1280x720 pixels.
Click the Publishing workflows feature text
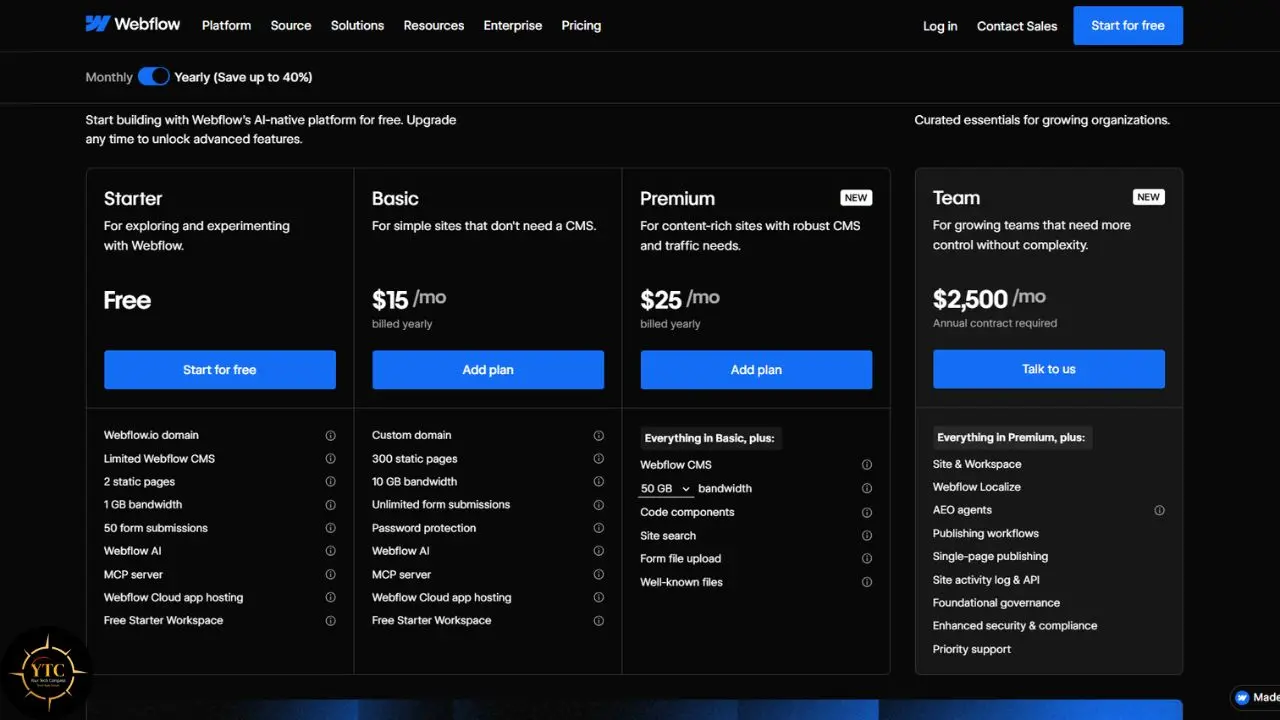coord(986,533)
